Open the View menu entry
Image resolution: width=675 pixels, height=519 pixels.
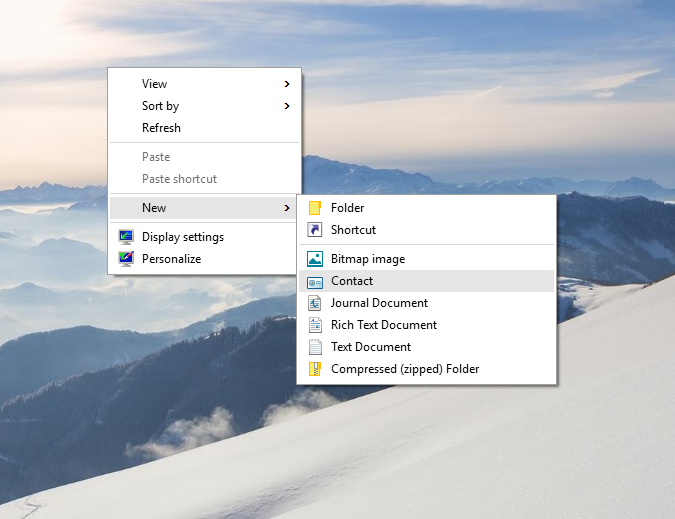point(154,84)
